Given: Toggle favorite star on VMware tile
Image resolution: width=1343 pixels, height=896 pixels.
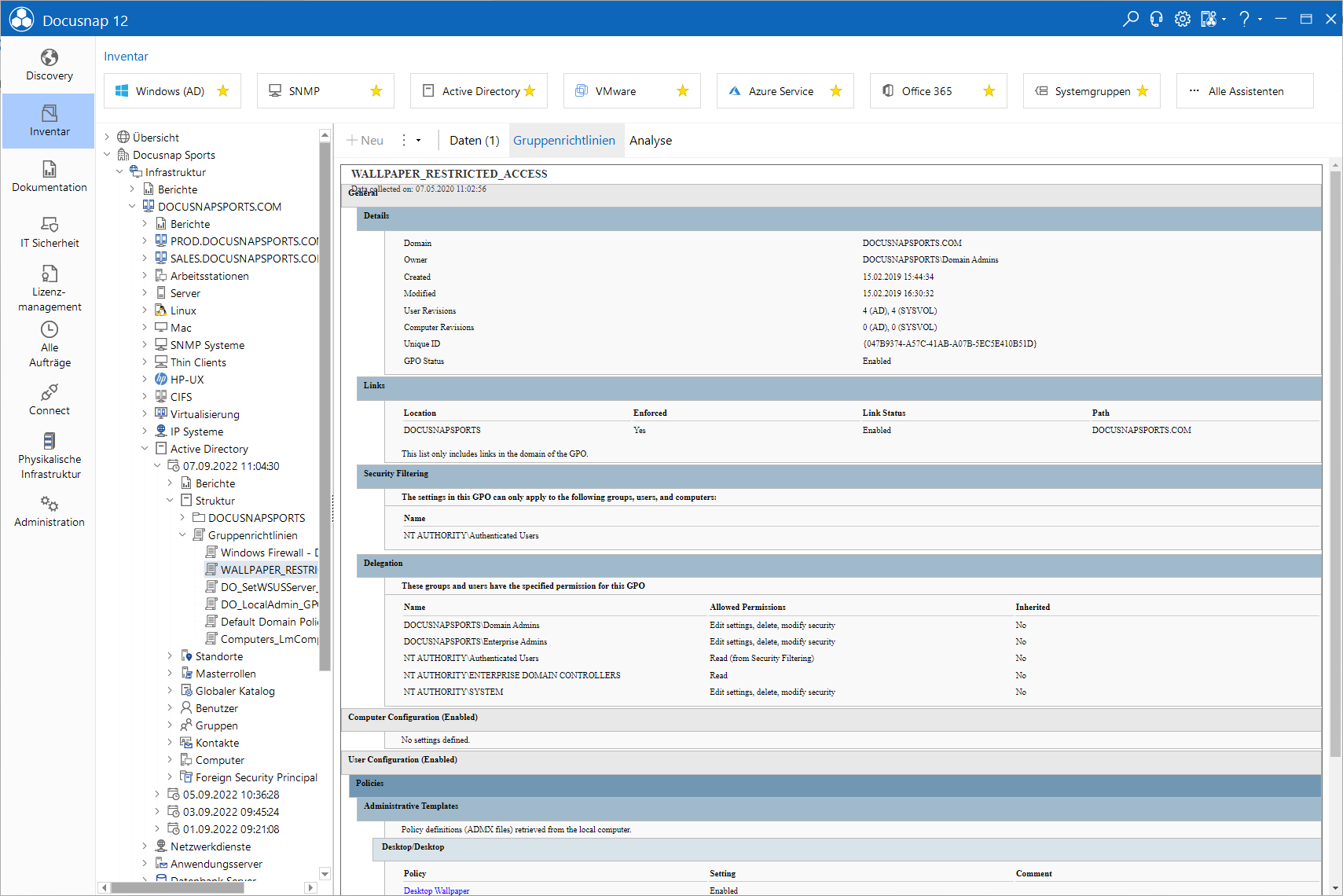Looking at the screenshot, I should coord(683,91).
